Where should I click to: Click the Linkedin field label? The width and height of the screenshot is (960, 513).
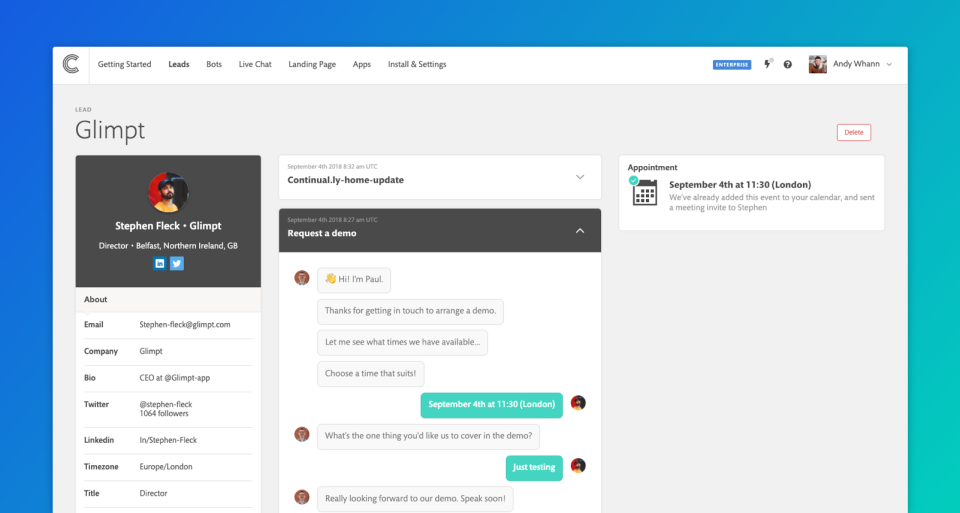click(x=99, y=440)
